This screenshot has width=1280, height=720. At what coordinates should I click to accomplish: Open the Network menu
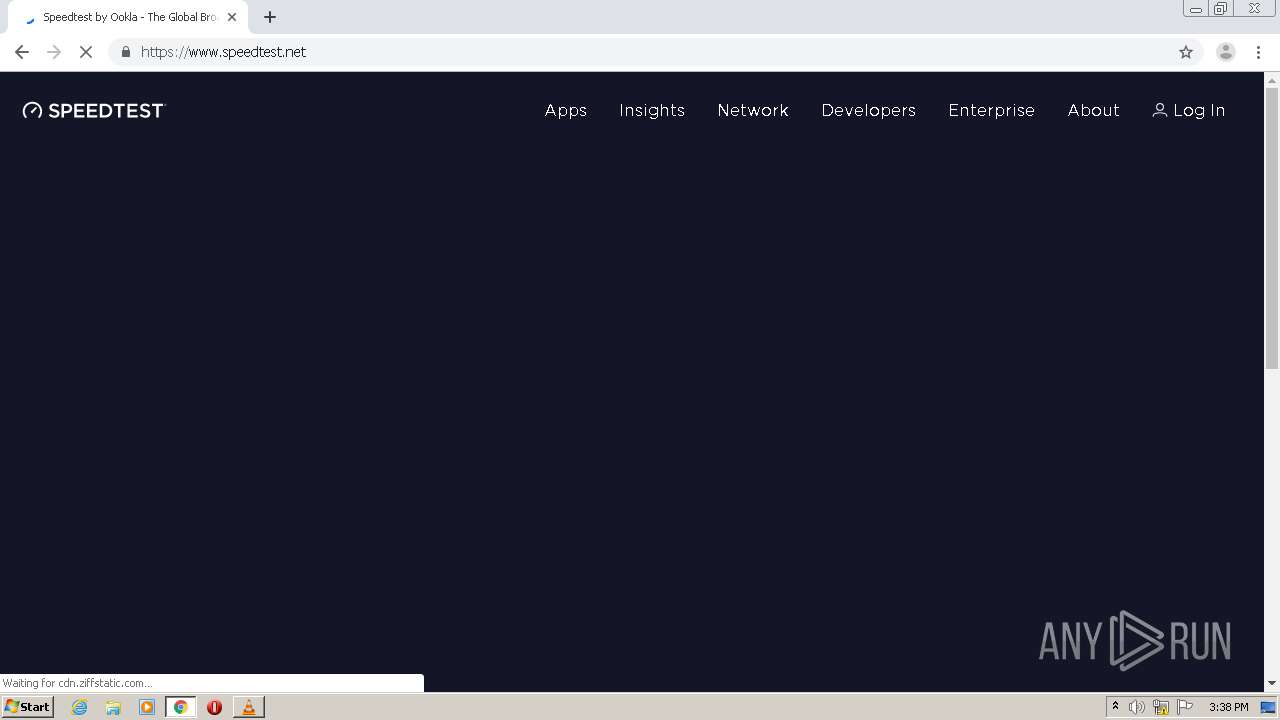(x=753, y=110)
